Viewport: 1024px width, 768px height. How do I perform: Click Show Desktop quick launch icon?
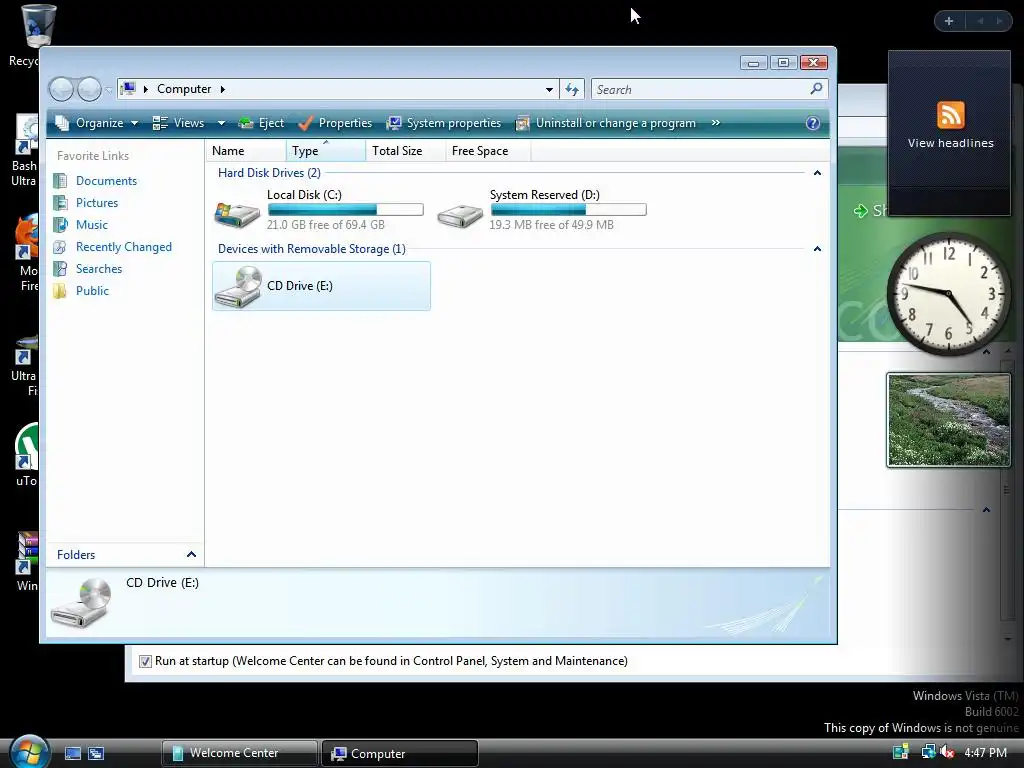coord(72,754)
